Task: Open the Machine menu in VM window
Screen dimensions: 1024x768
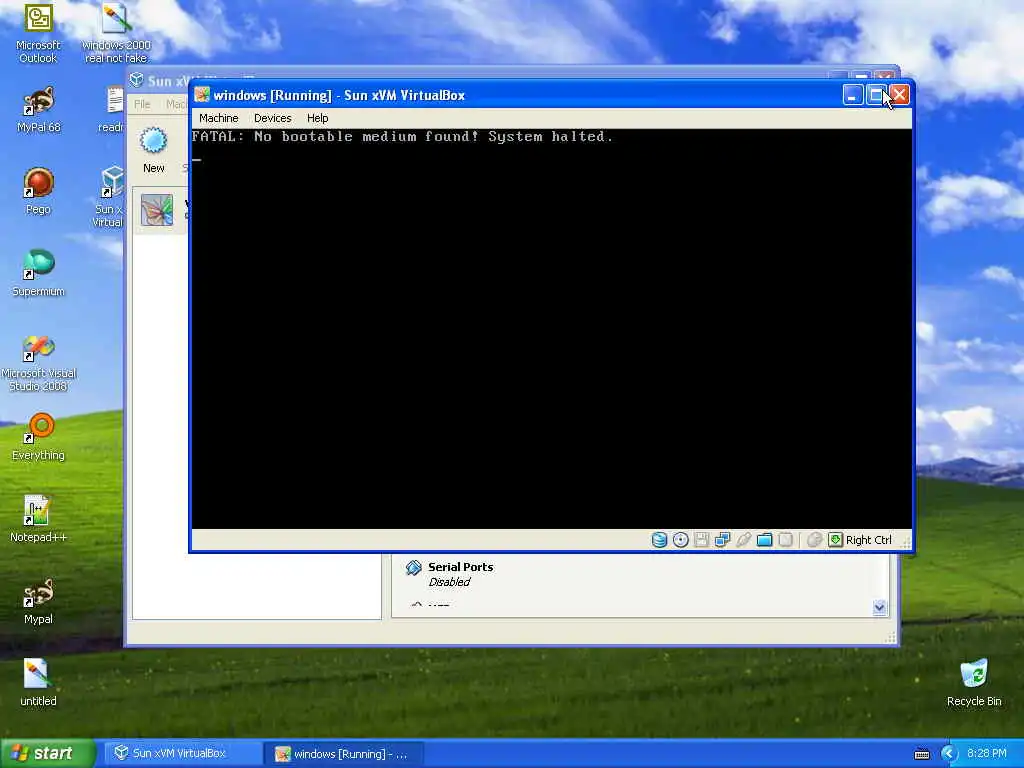Action: (219, 118)
